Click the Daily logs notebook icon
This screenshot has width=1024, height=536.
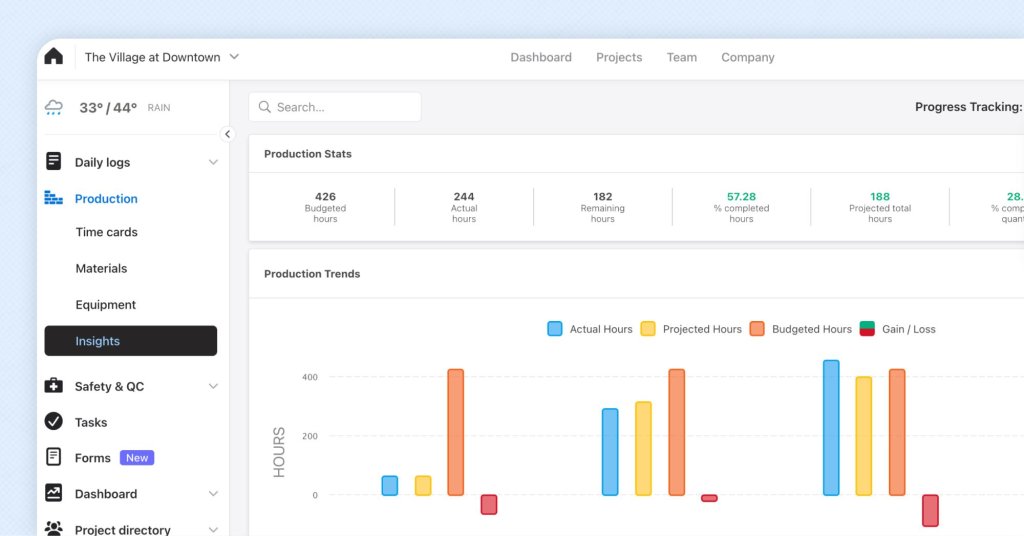(x=54, y=162)
